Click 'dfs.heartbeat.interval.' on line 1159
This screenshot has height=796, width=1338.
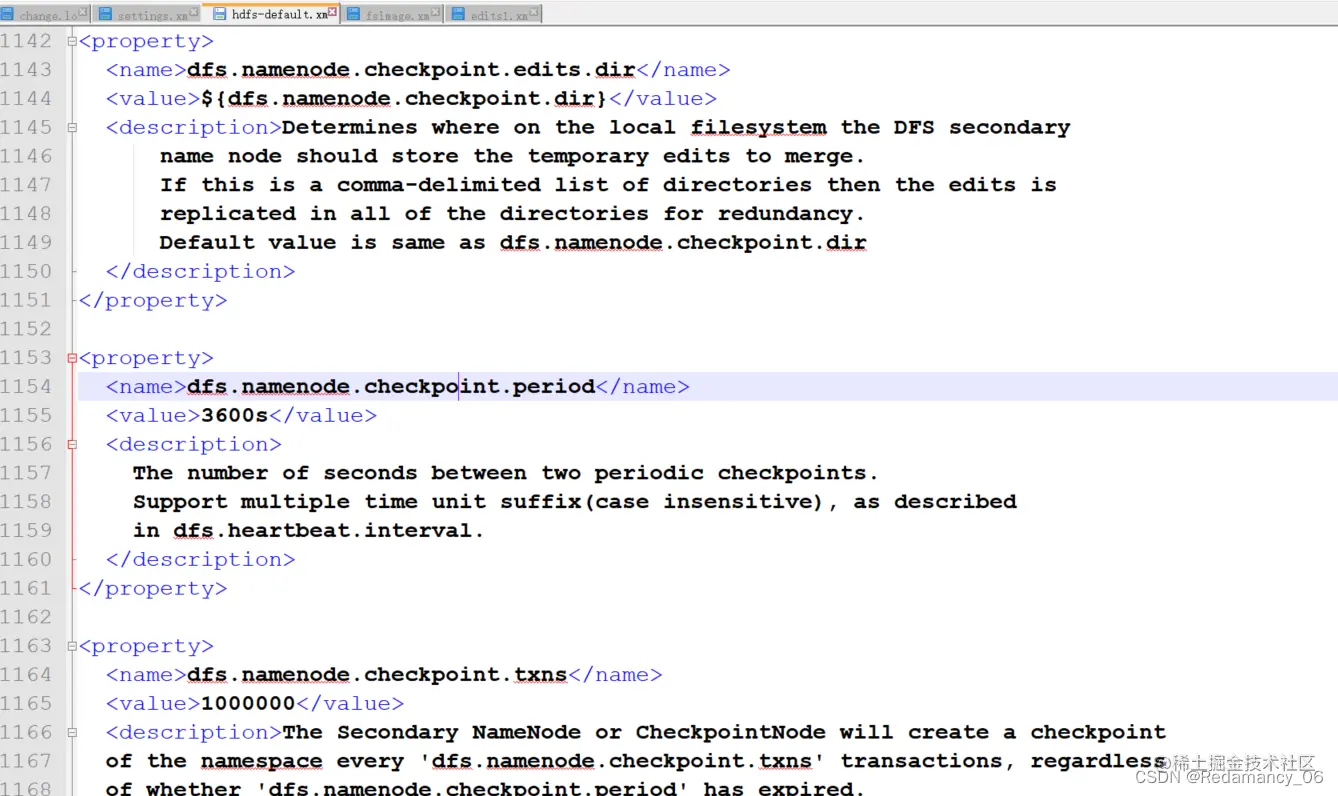click(x=329, y=530)
